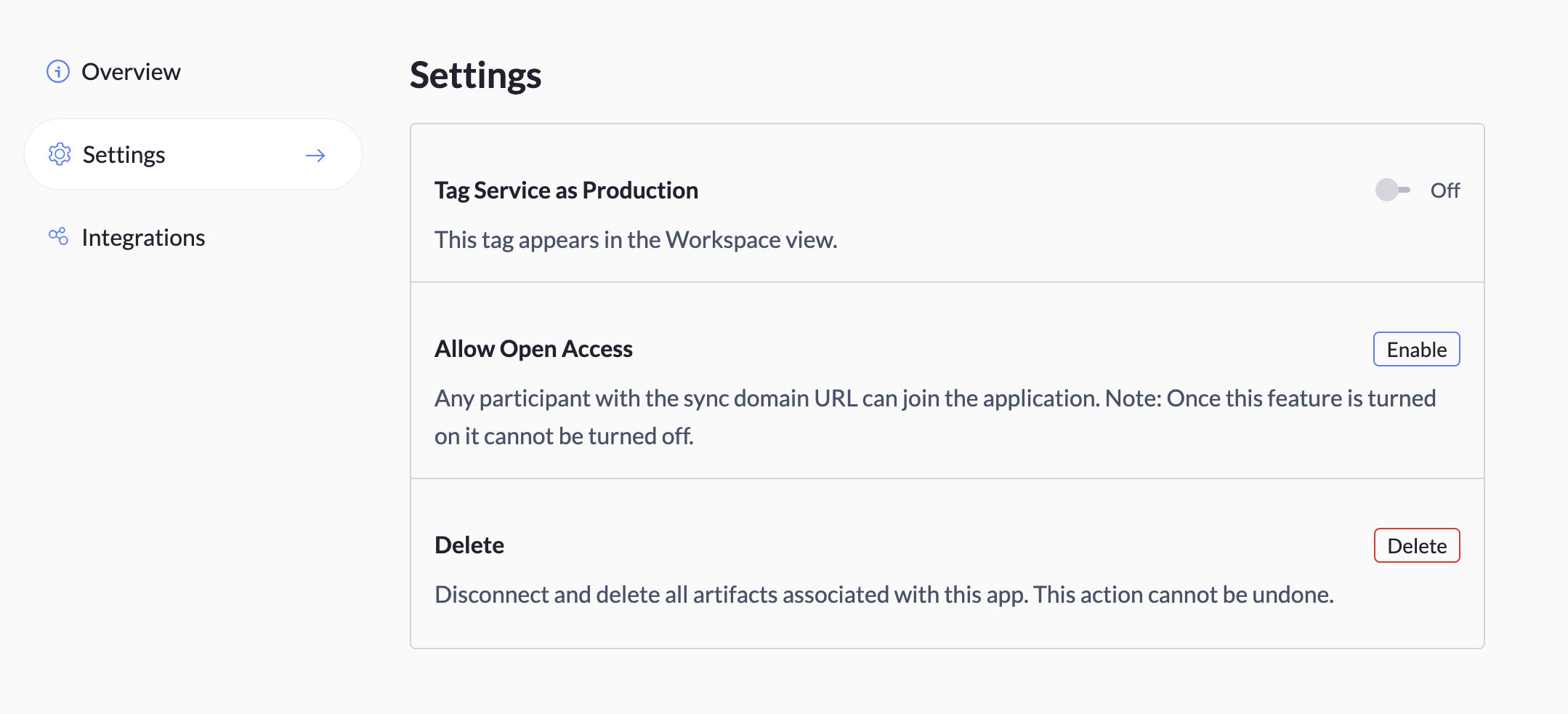Viewport: 1568px width, 714px height.
Task: Select the share-nodes icon in the sidebar
Action: pos(58,237)
